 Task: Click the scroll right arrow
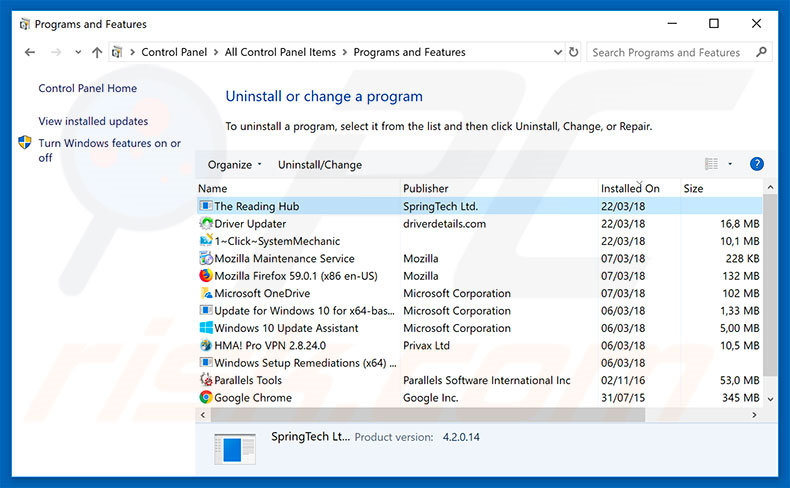point(754,415)
